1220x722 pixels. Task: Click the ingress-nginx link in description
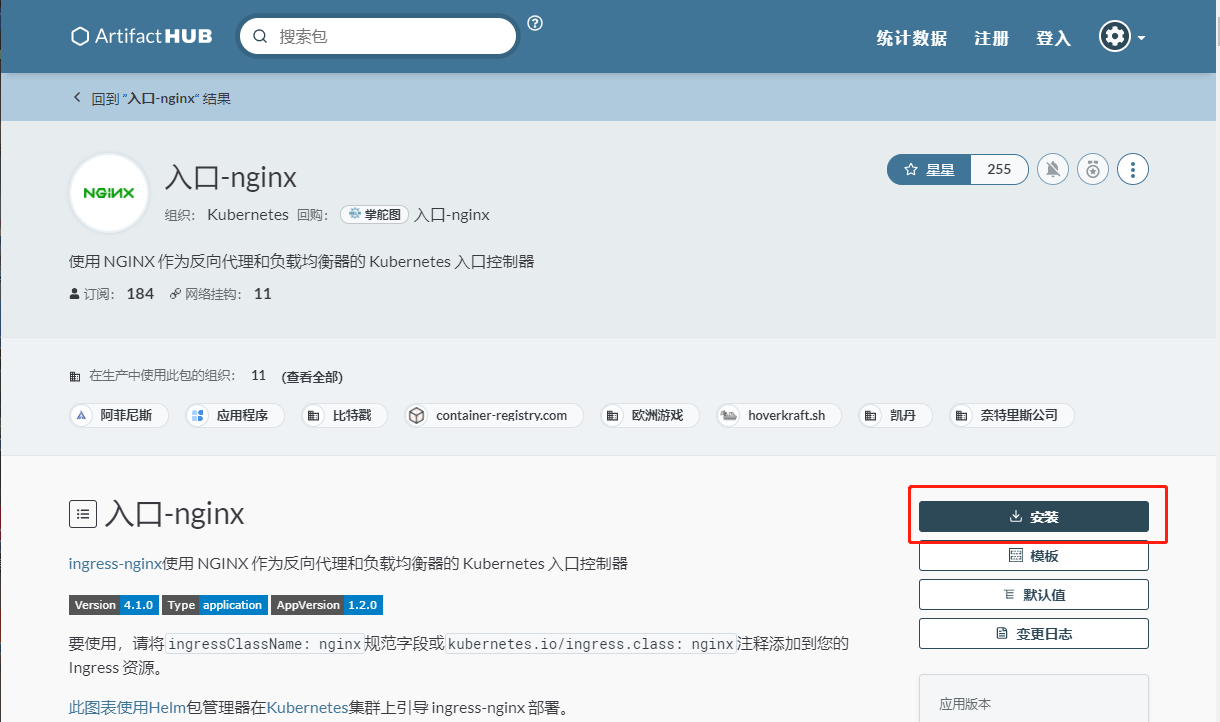point(115,563)
